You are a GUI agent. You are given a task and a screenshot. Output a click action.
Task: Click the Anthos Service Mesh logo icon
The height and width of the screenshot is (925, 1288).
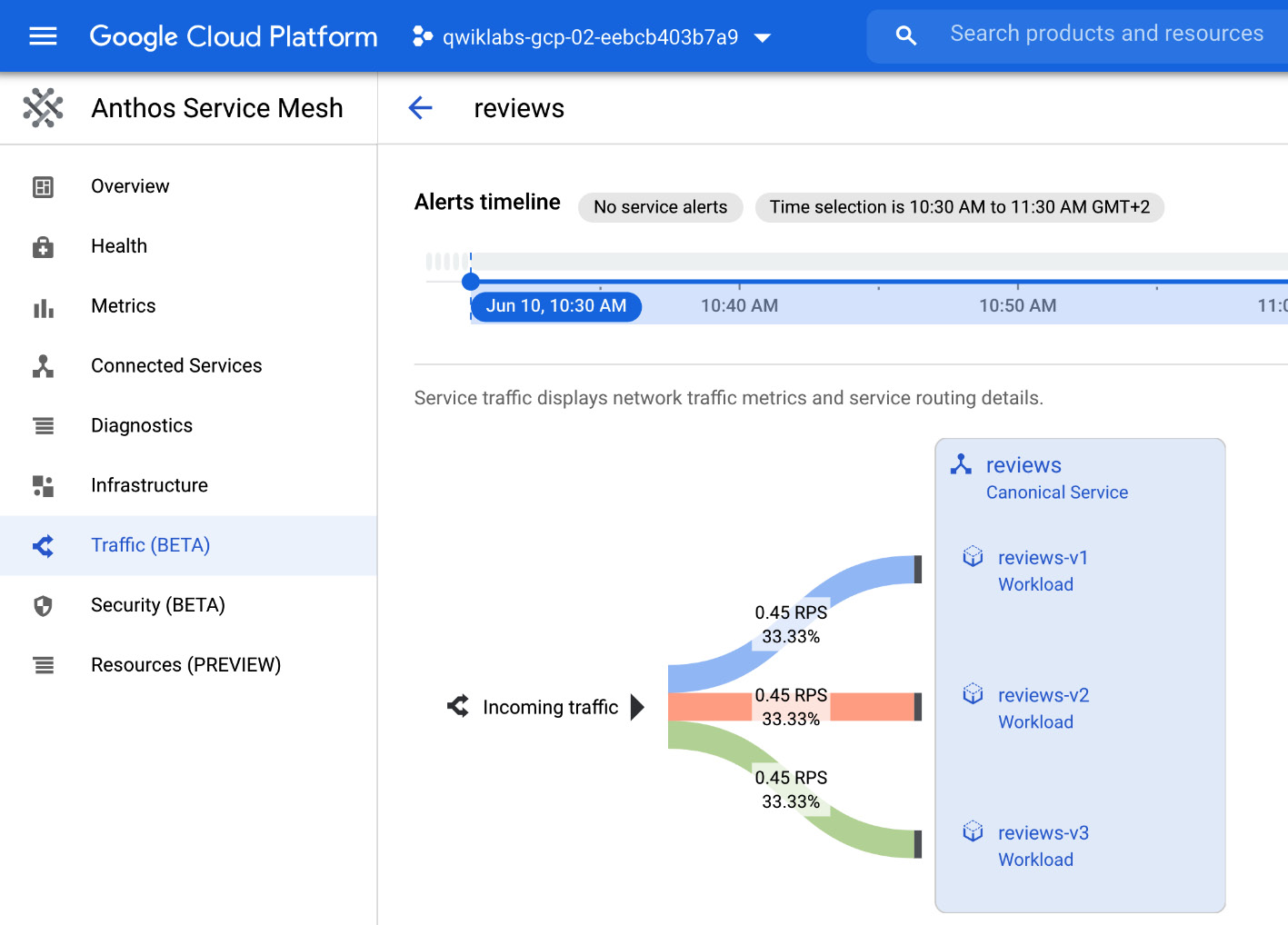point(43,108)
